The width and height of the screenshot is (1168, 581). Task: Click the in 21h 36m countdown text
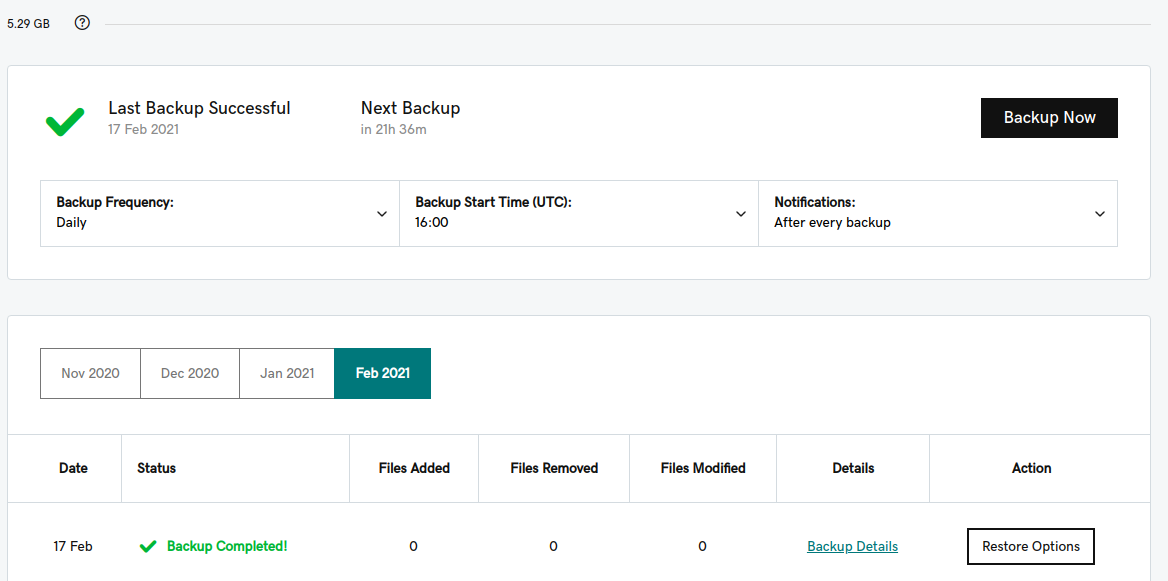[x=394, y=130]
